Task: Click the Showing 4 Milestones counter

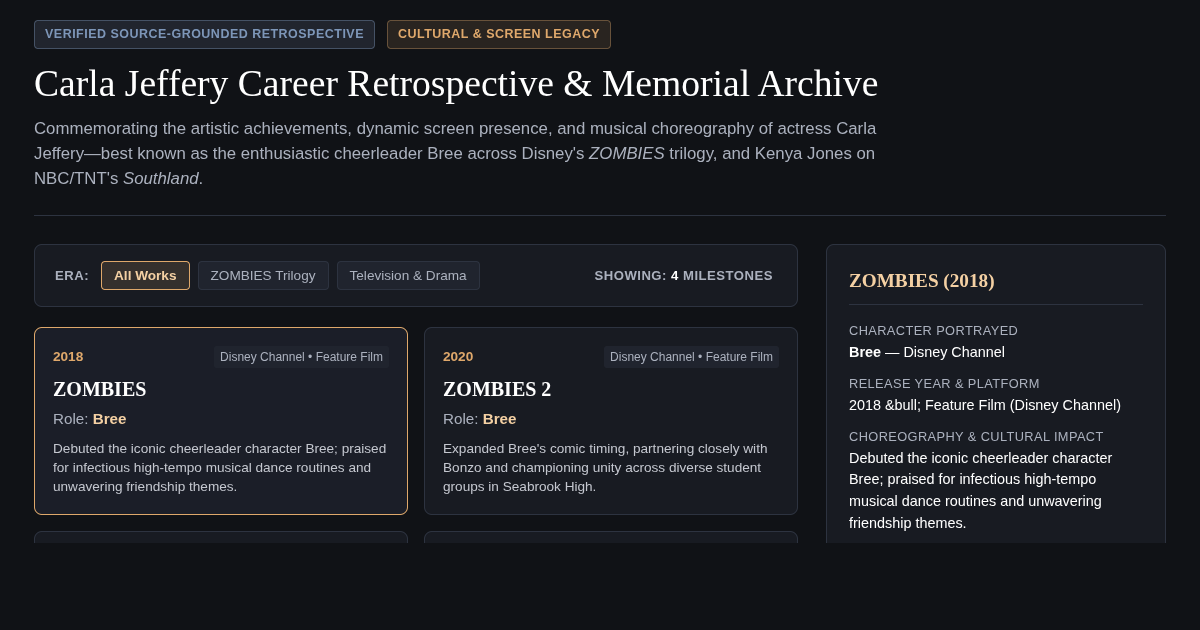Action: 684,275
